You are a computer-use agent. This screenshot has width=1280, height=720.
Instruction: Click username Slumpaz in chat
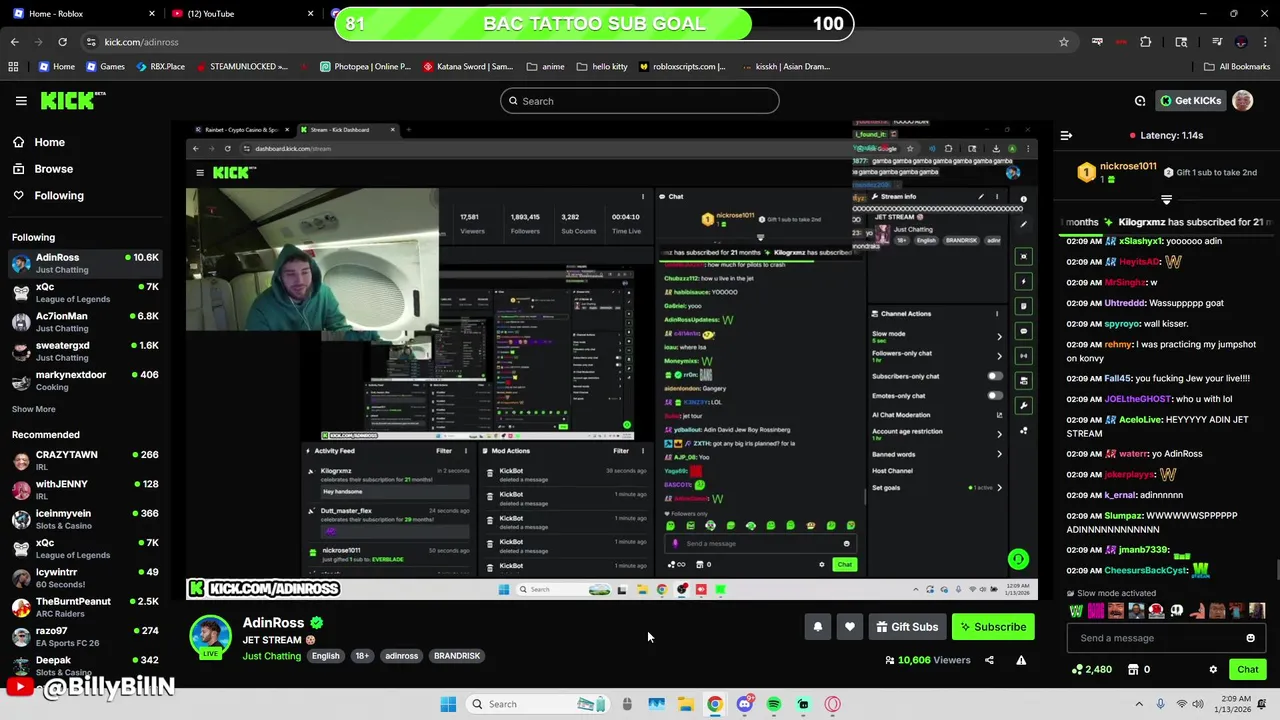coord(1123,516)
